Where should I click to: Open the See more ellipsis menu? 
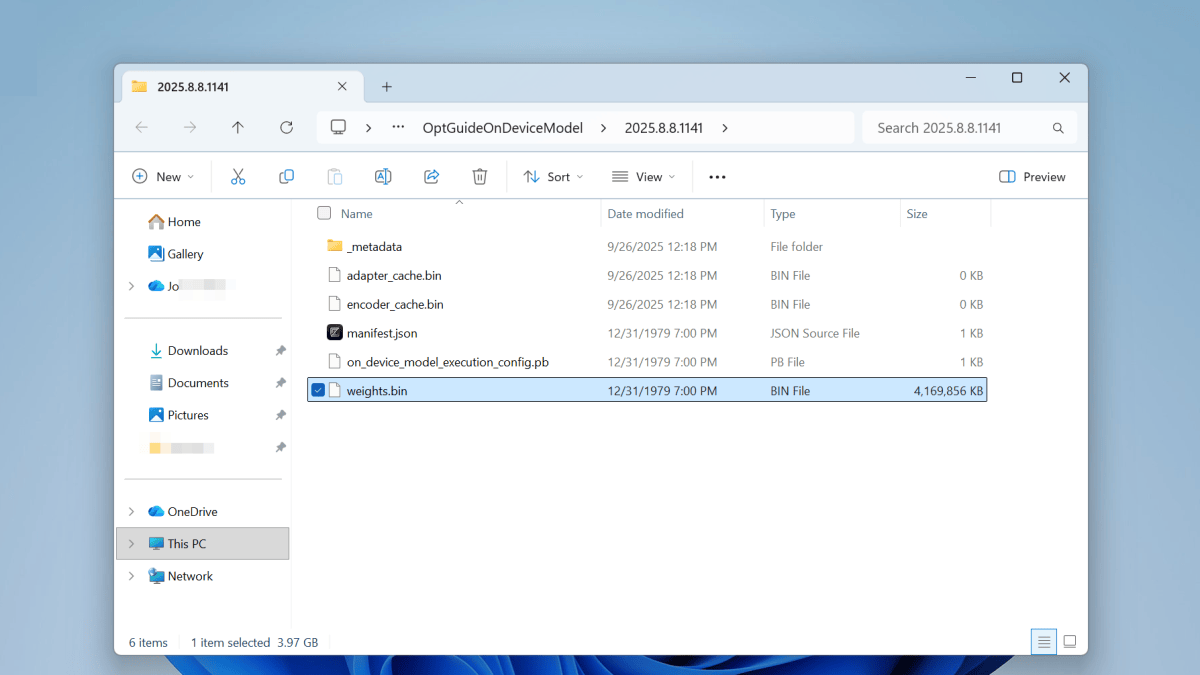(x=717, y=177)
